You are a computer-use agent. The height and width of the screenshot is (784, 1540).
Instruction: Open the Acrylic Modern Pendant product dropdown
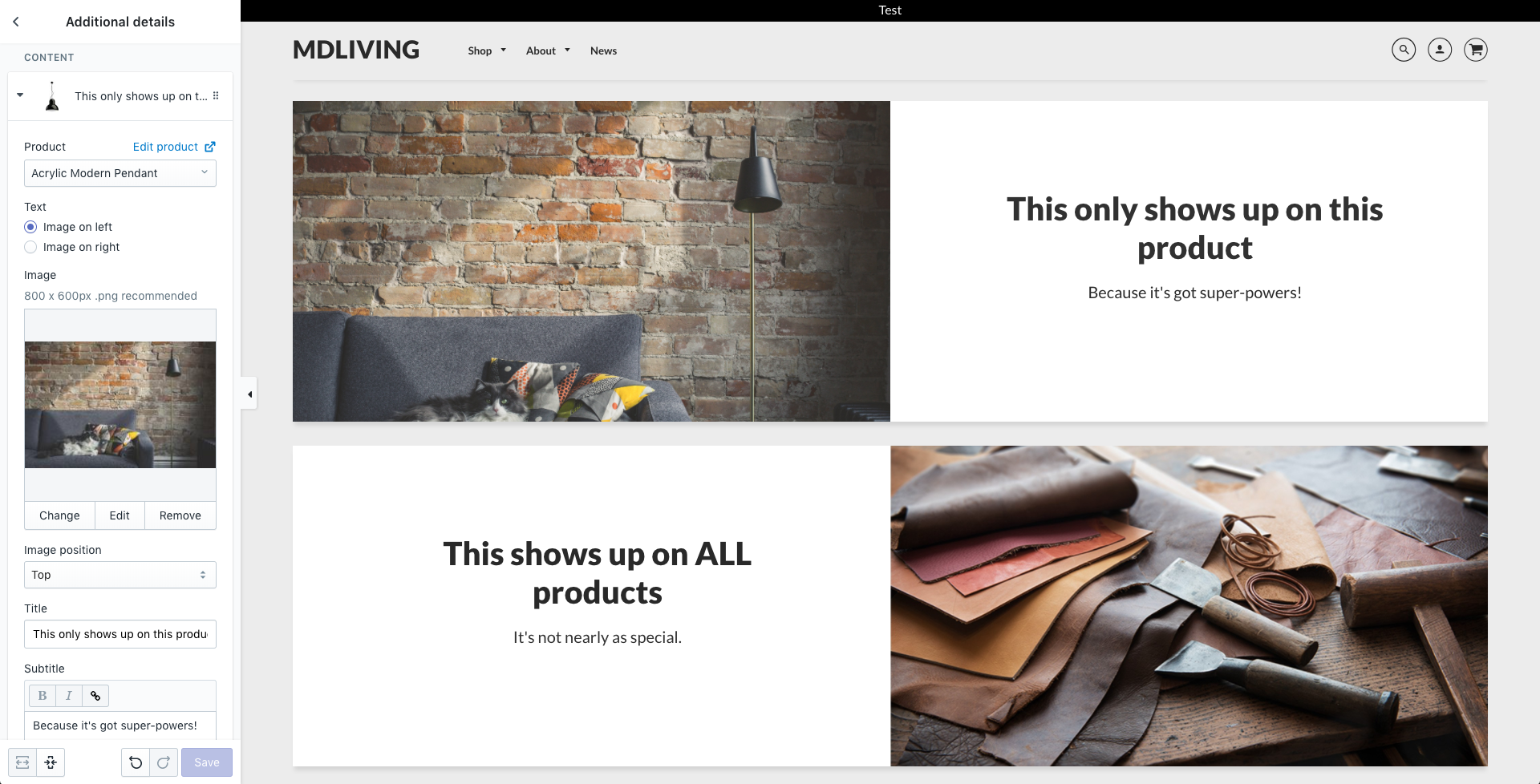point(120,173)
